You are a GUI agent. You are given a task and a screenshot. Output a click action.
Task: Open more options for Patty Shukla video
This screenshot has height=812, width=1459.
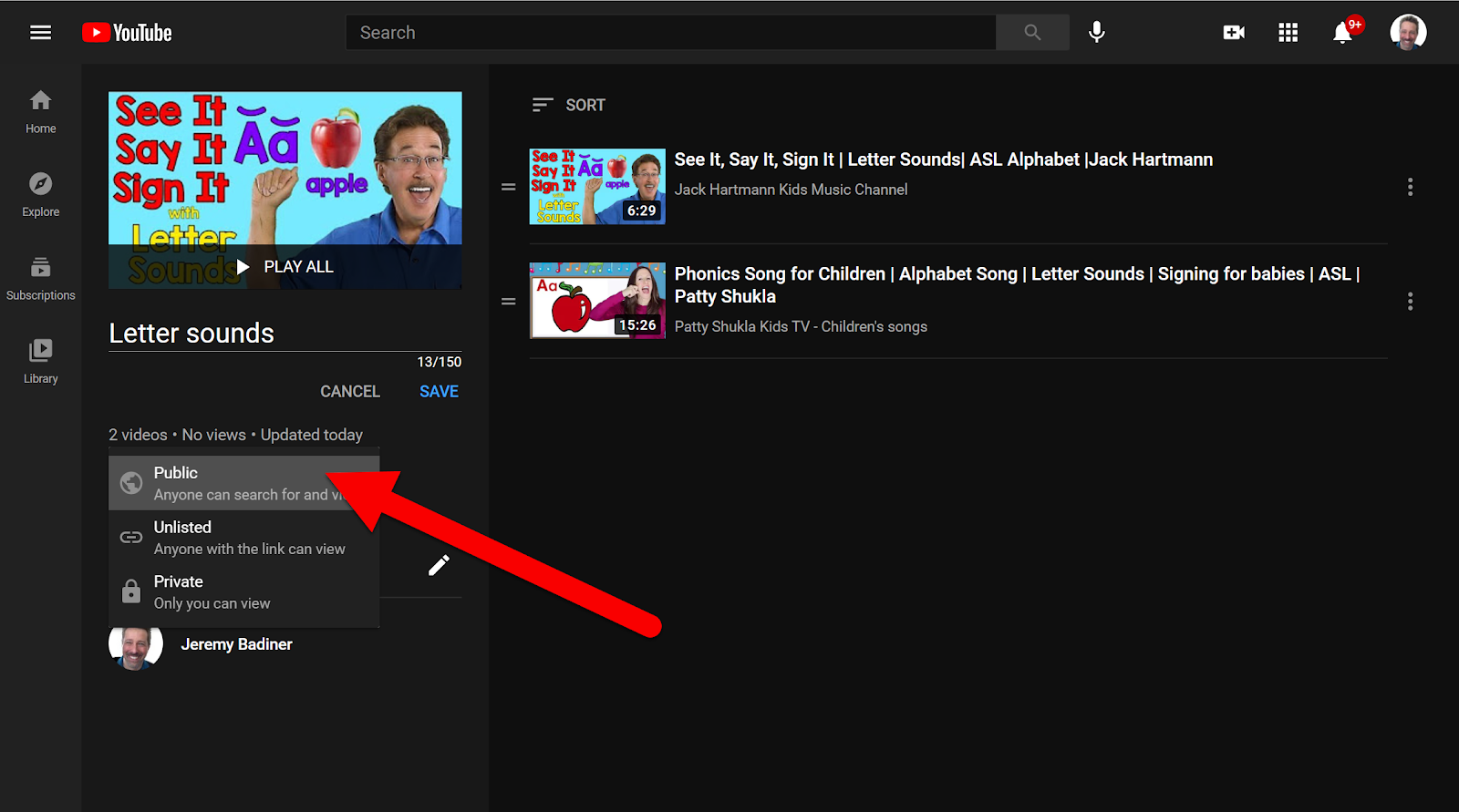(x=1410, y=301)
